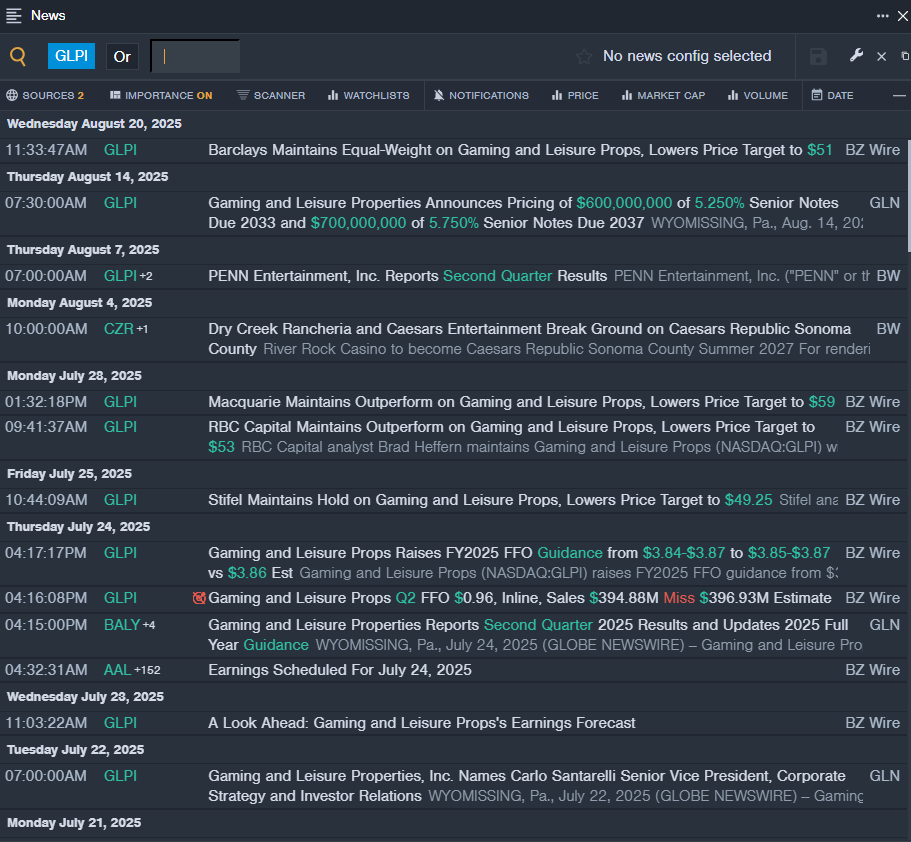
Task: Open Earnings Scheduled For July 24, 2025
Action: pos(340,670)
